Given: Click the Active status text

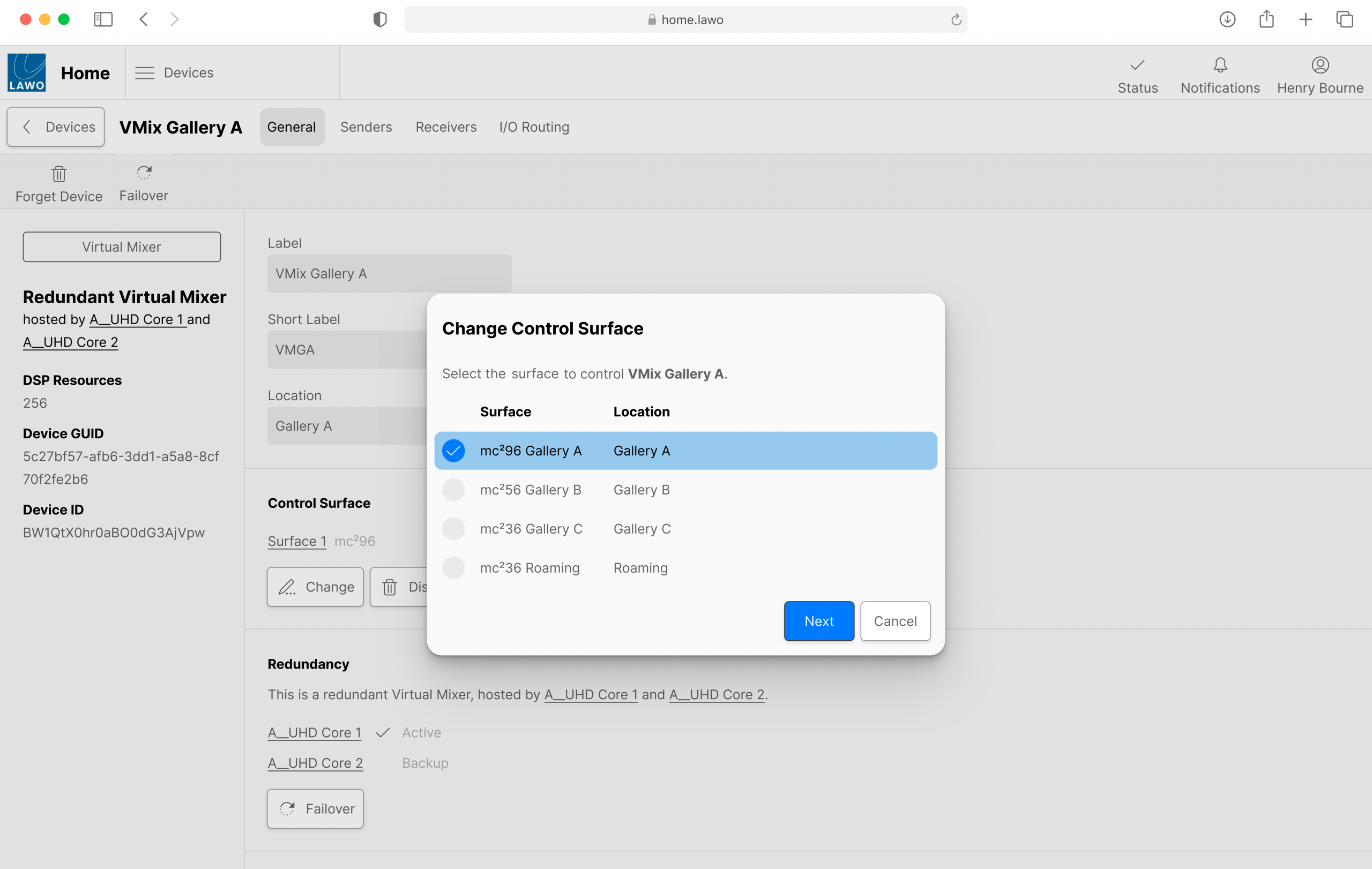Looking at the screenshot, I should 422,733.
